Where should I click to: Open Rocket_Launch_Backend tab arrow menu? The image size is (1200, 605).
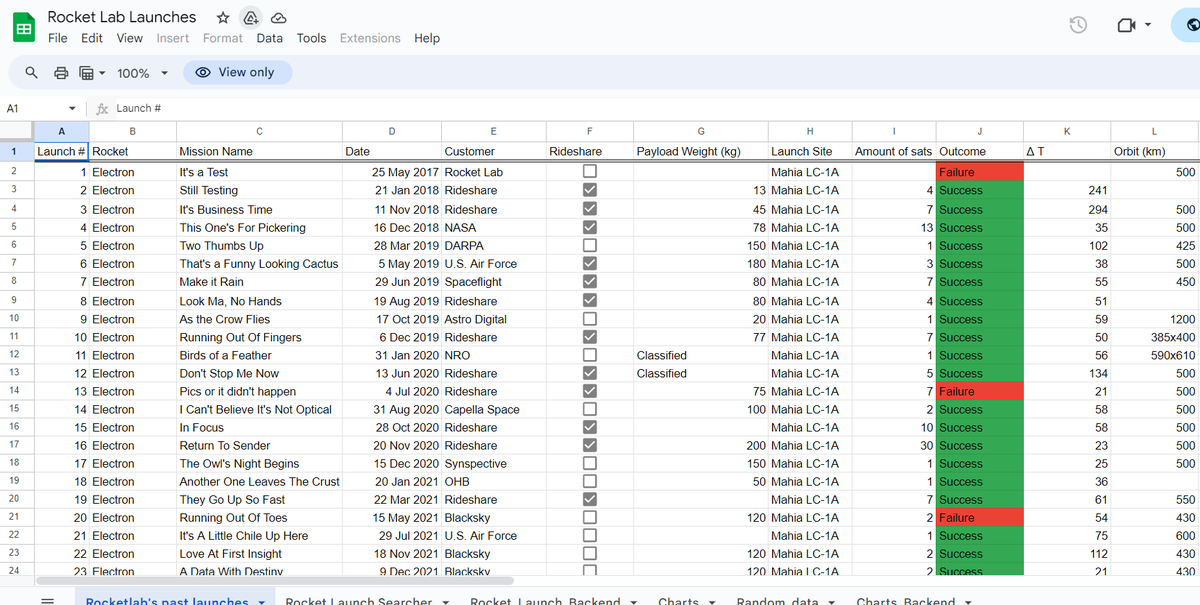tap(634, 602)
